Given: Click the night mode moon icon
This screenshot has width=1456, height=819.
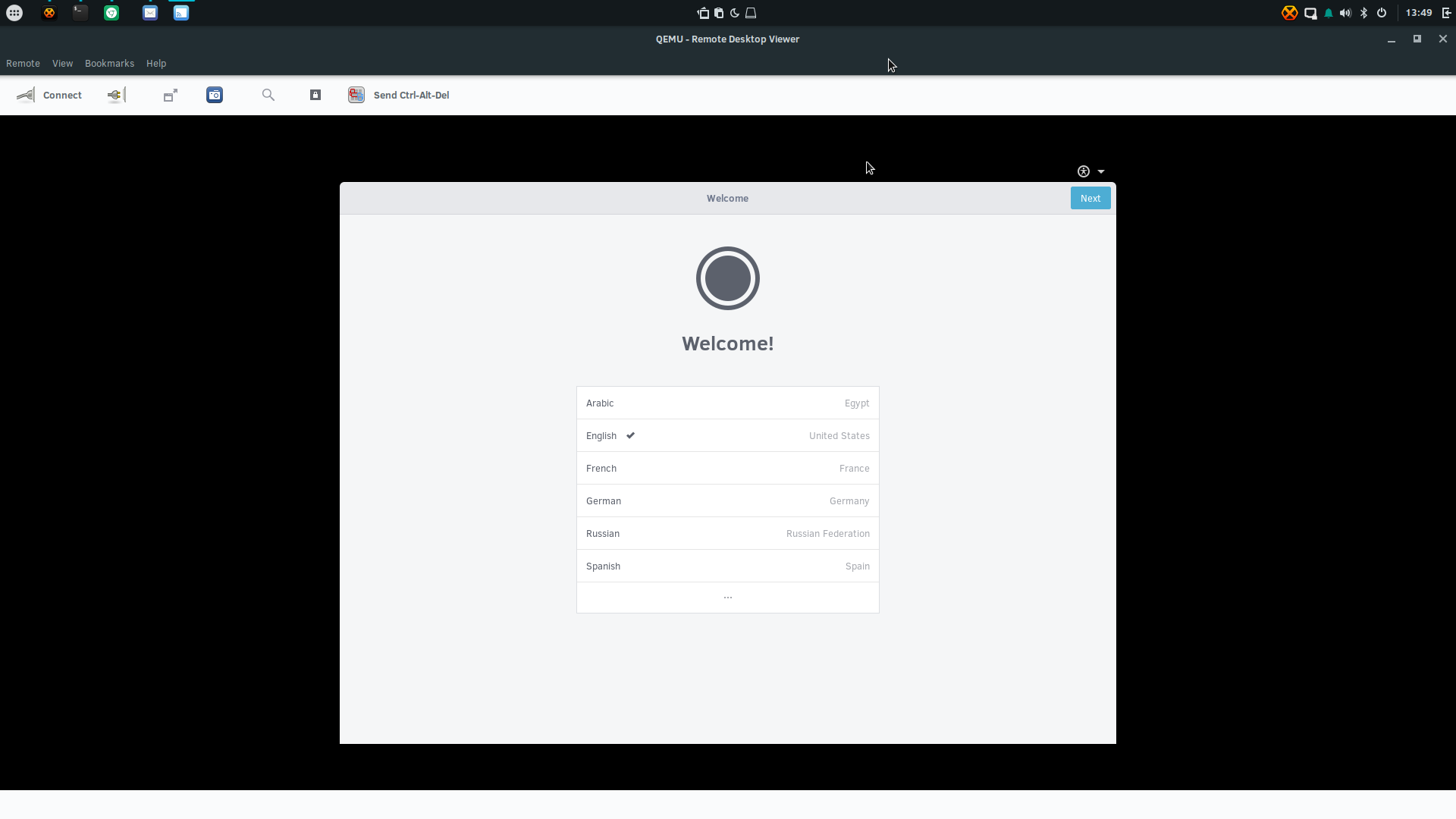Looking at the screenshot, I should (735, 13).
